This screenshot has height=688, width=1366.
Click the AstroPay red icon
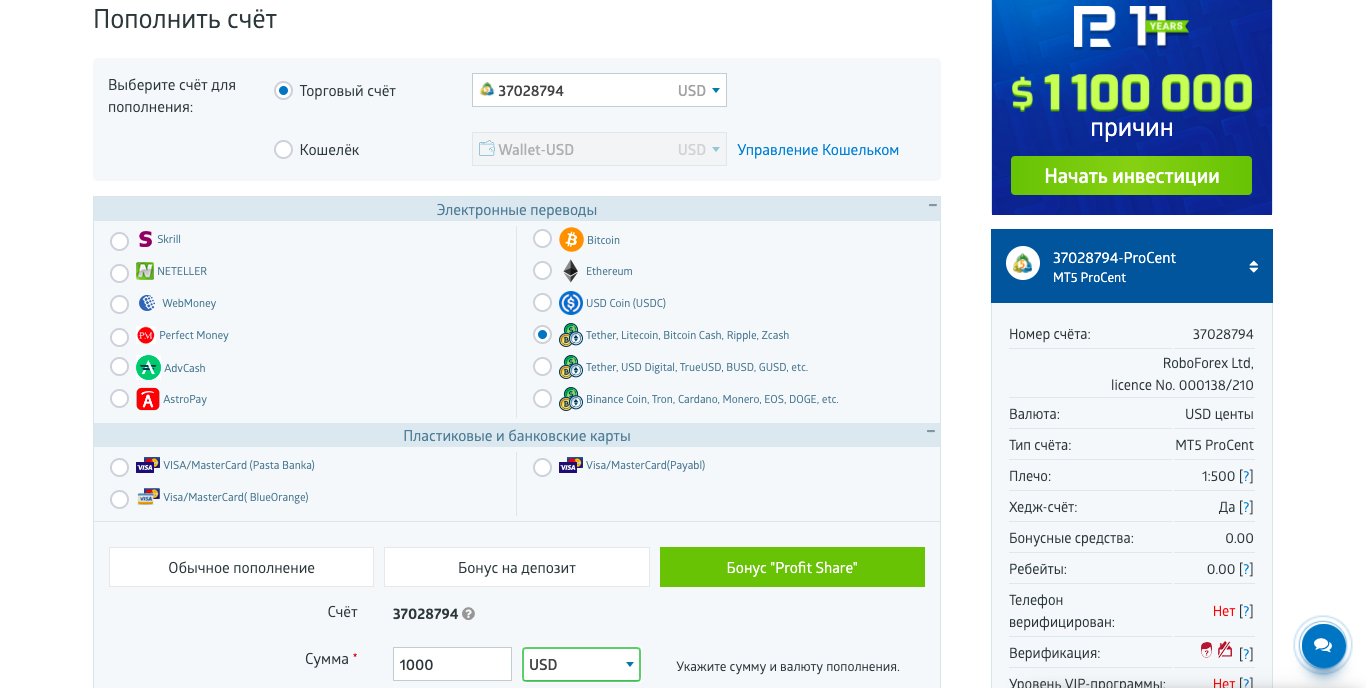click(x=147, y=400)
